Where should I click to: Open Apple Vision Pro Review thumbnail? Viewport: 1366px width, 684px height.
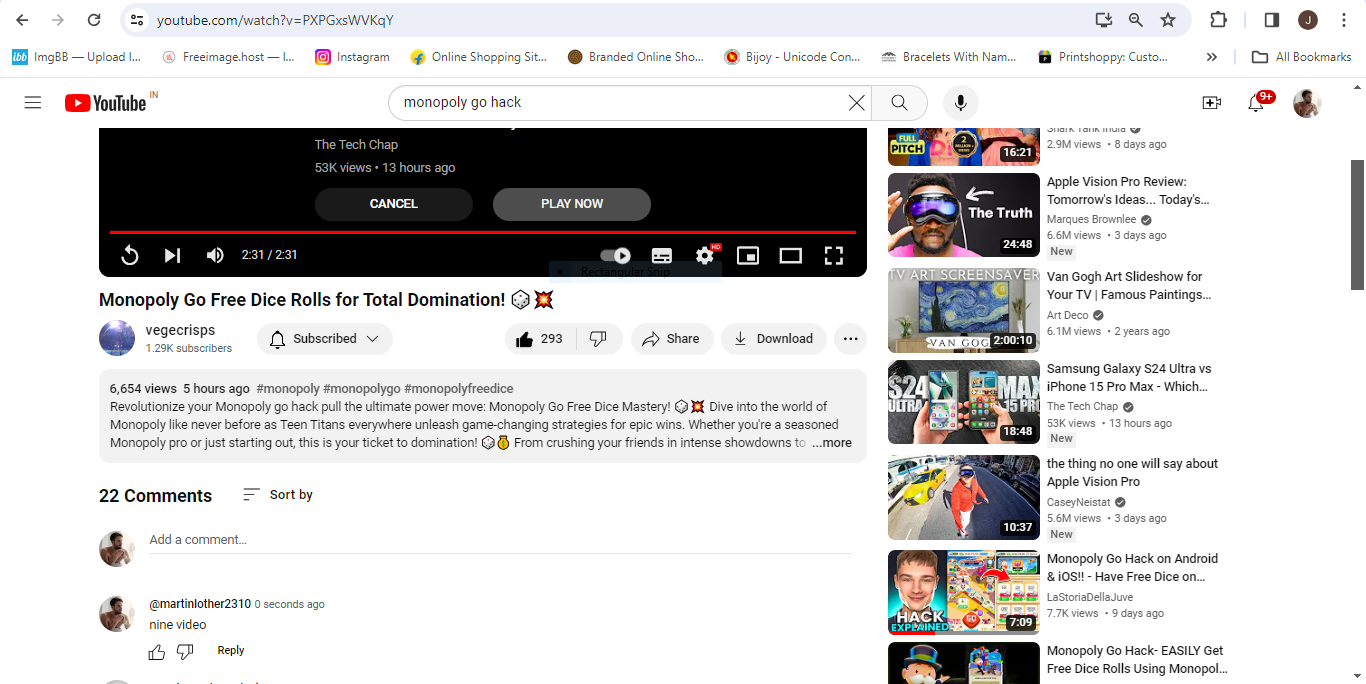pos(964,215)
